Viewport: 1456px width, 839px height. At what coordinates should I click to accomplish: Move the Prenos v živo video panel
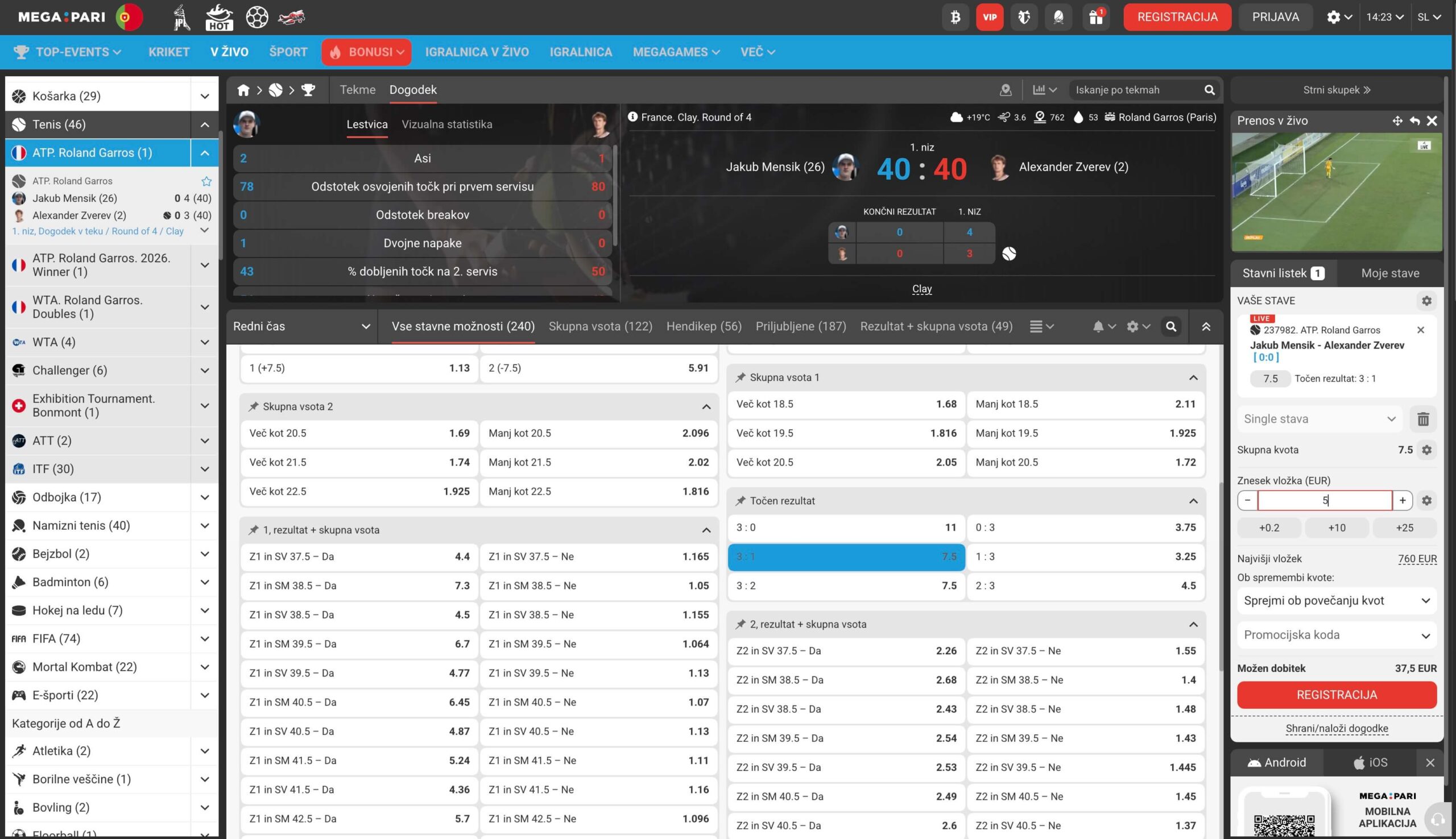[1397, 121]
